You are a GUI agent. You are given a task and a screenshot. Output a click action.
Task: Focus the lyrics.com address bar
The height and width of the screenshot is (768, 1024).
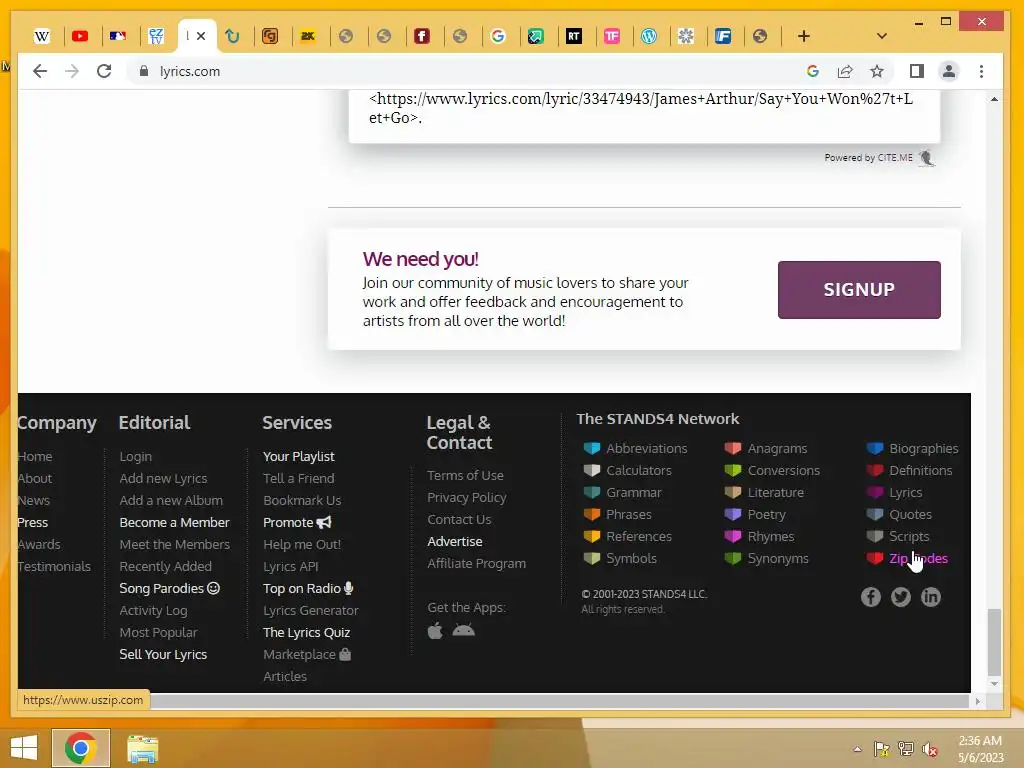457,71
